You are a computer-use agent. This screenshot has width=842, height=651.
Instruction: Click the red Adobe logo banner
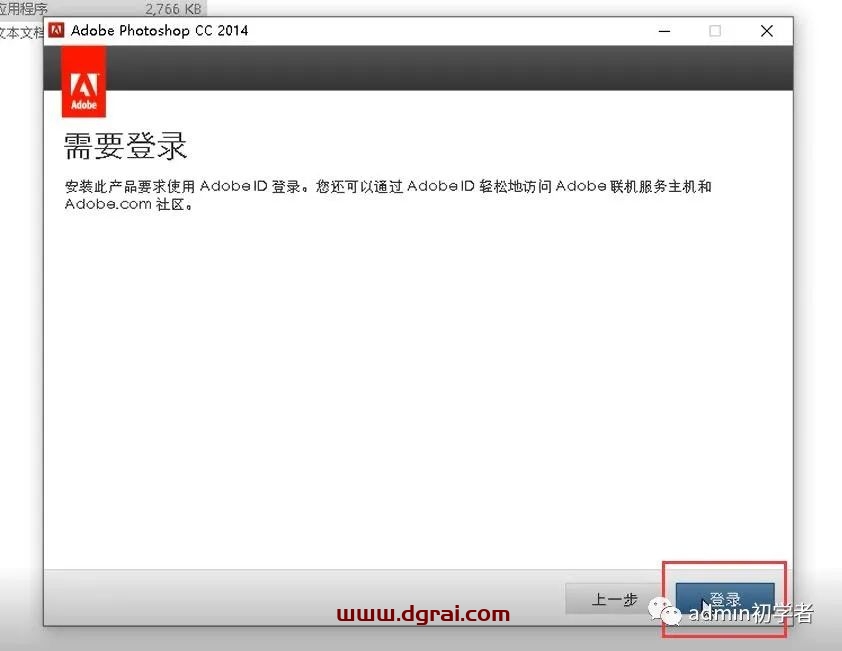pyautogui.click(x=83, y=81)
